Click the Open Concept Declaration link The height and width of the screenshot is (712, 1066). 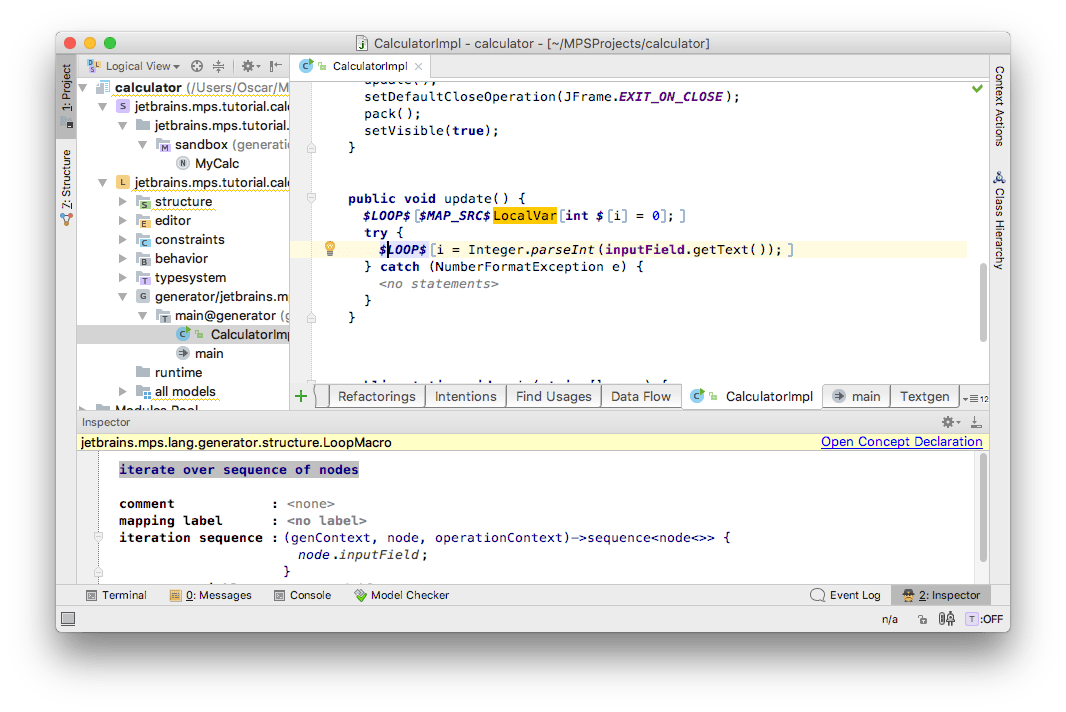tap(901, 442)
